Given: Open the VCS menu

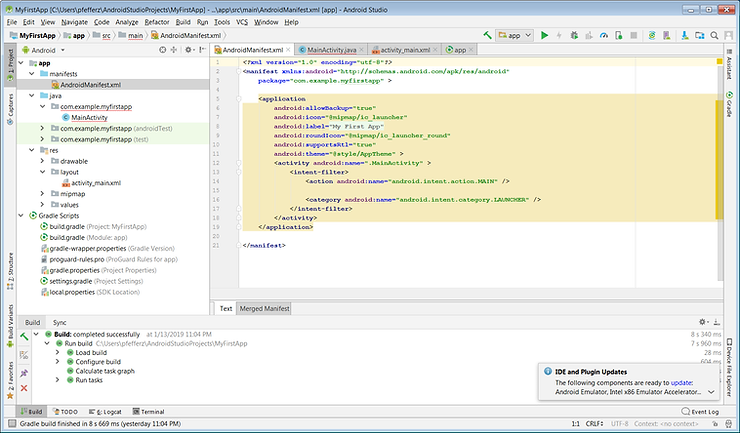Looking at the screenshot, I should point(242,22).
